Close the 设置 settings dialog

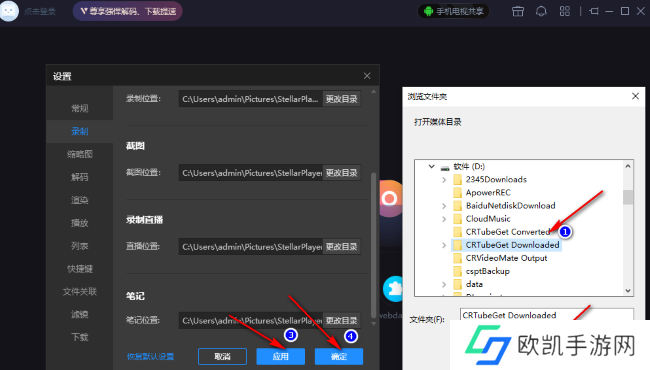coord(367,76)
